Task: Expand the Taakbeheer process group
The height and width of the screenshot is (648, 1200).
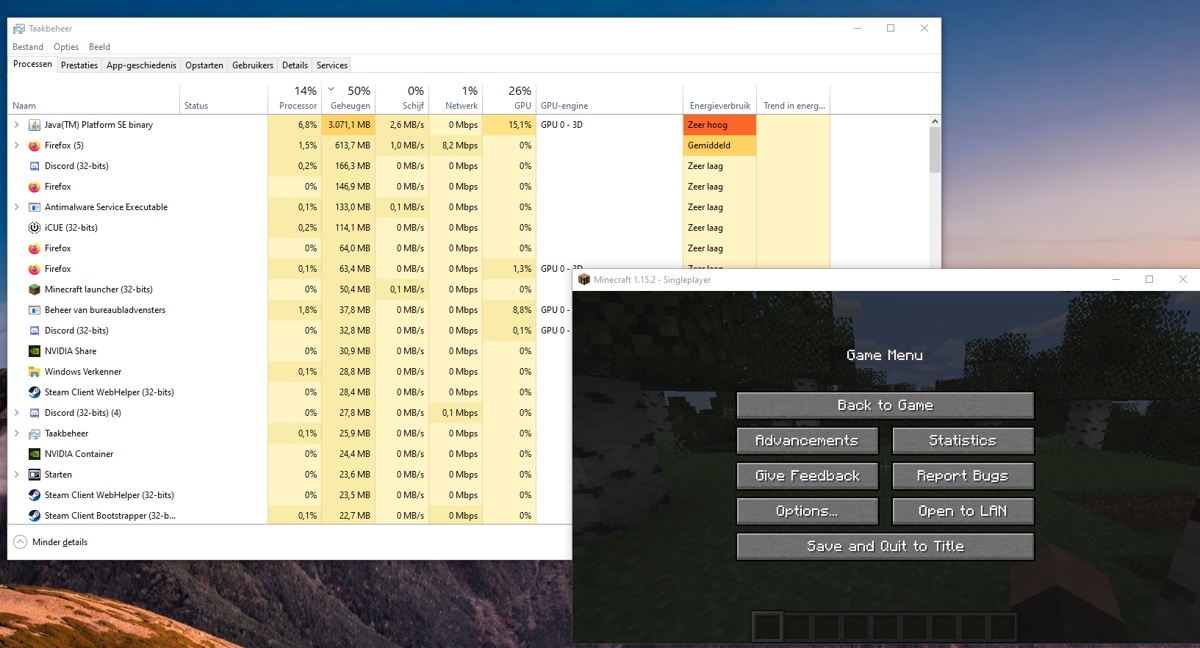Action: [16, 433]
